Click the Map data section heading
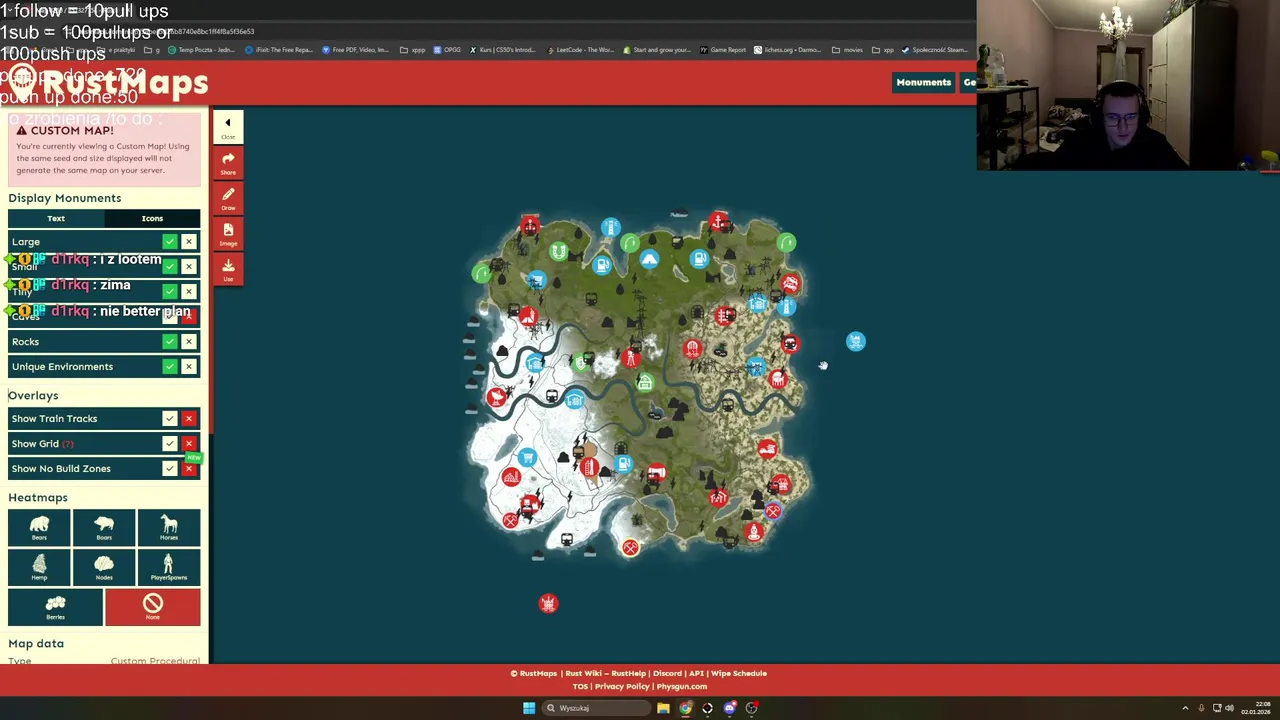1280x720 pixels. coord(36,644)
